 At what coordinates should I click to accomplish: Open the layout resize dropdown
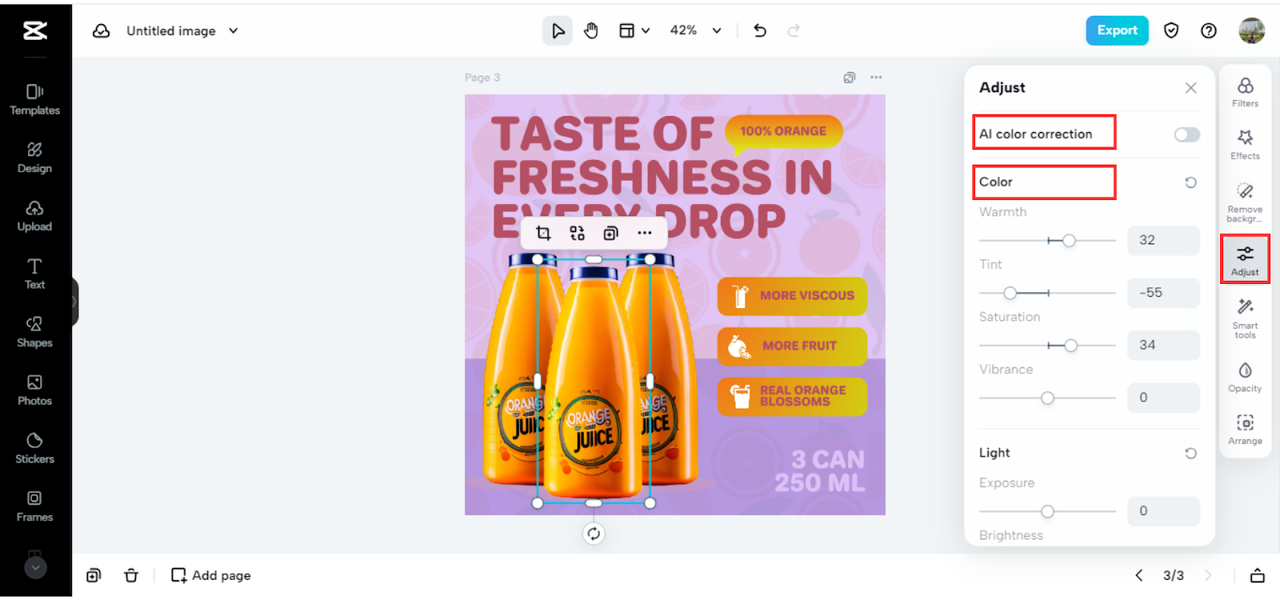pyautogui.click(x=634, y=31)
